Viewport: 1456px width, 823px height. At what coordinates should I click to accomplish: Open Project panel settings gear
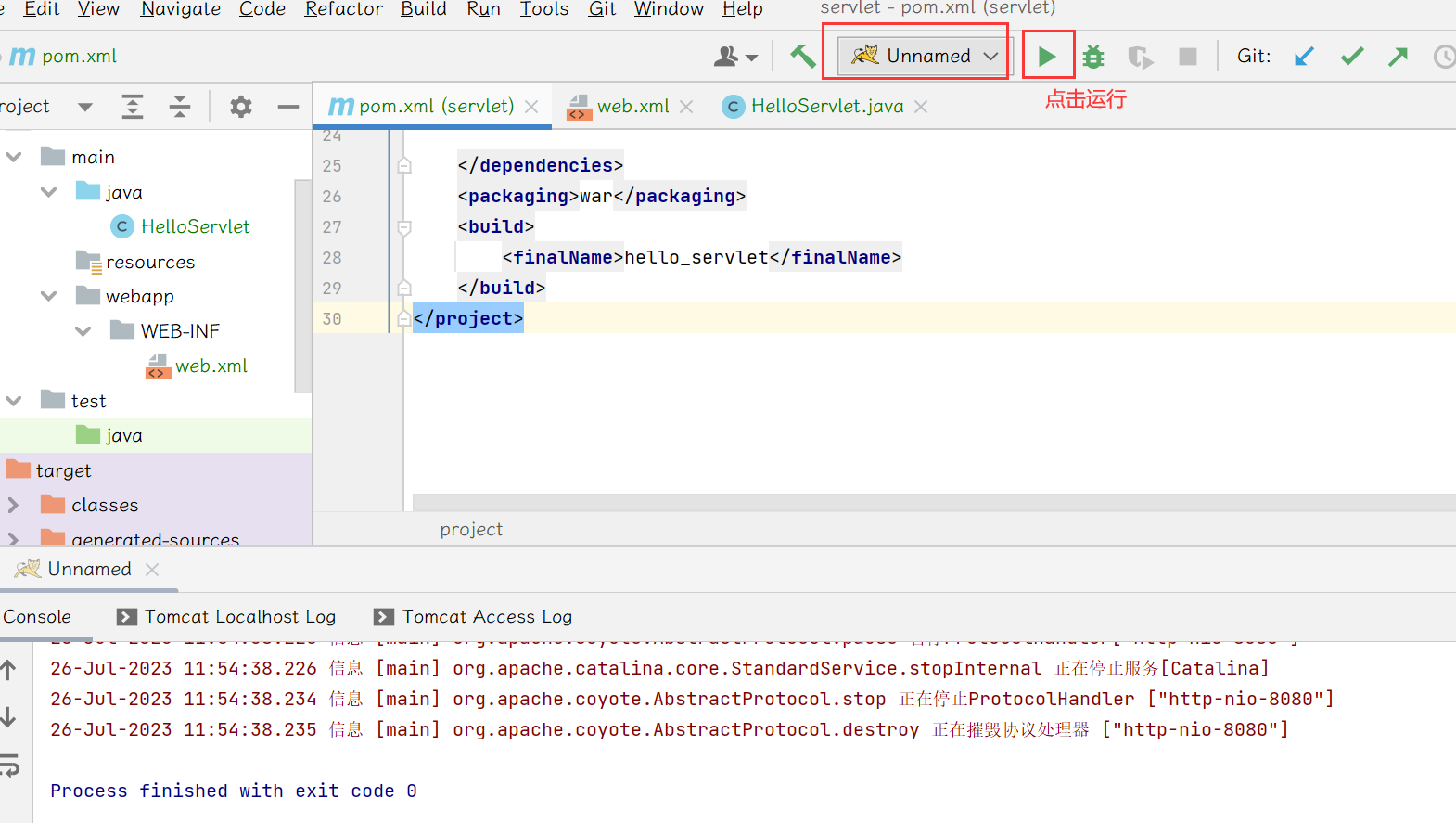click(x=241, y=107)
